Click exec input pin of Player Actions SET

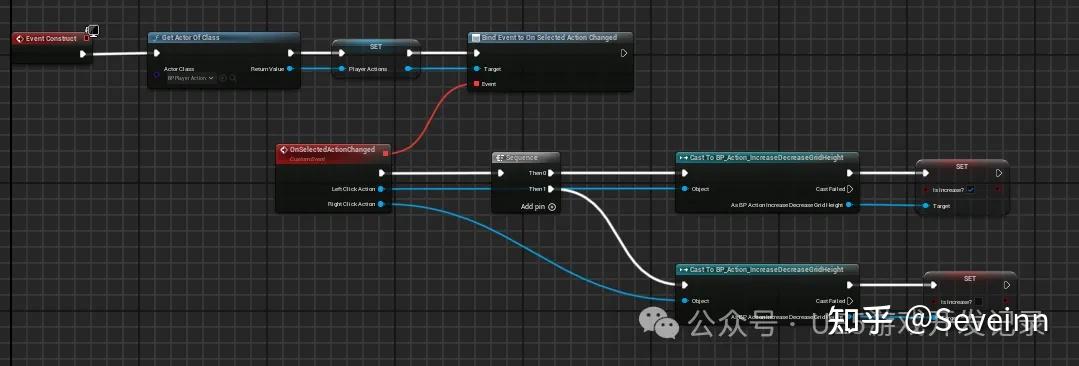(341, 53)
